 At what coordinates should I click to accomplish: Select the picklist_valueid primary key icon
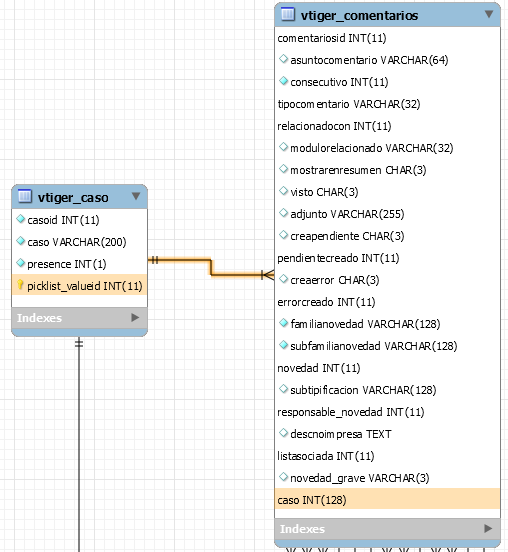click(x=20, y=285)
